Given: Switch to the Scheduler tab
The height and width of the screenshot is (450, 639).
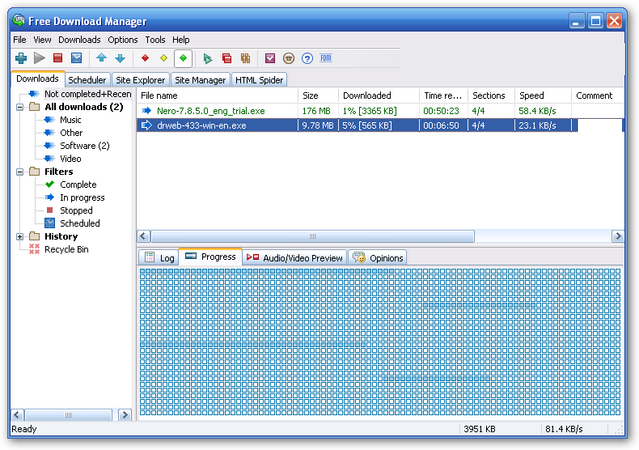Looking at the screenshot, I should (87, 80).
